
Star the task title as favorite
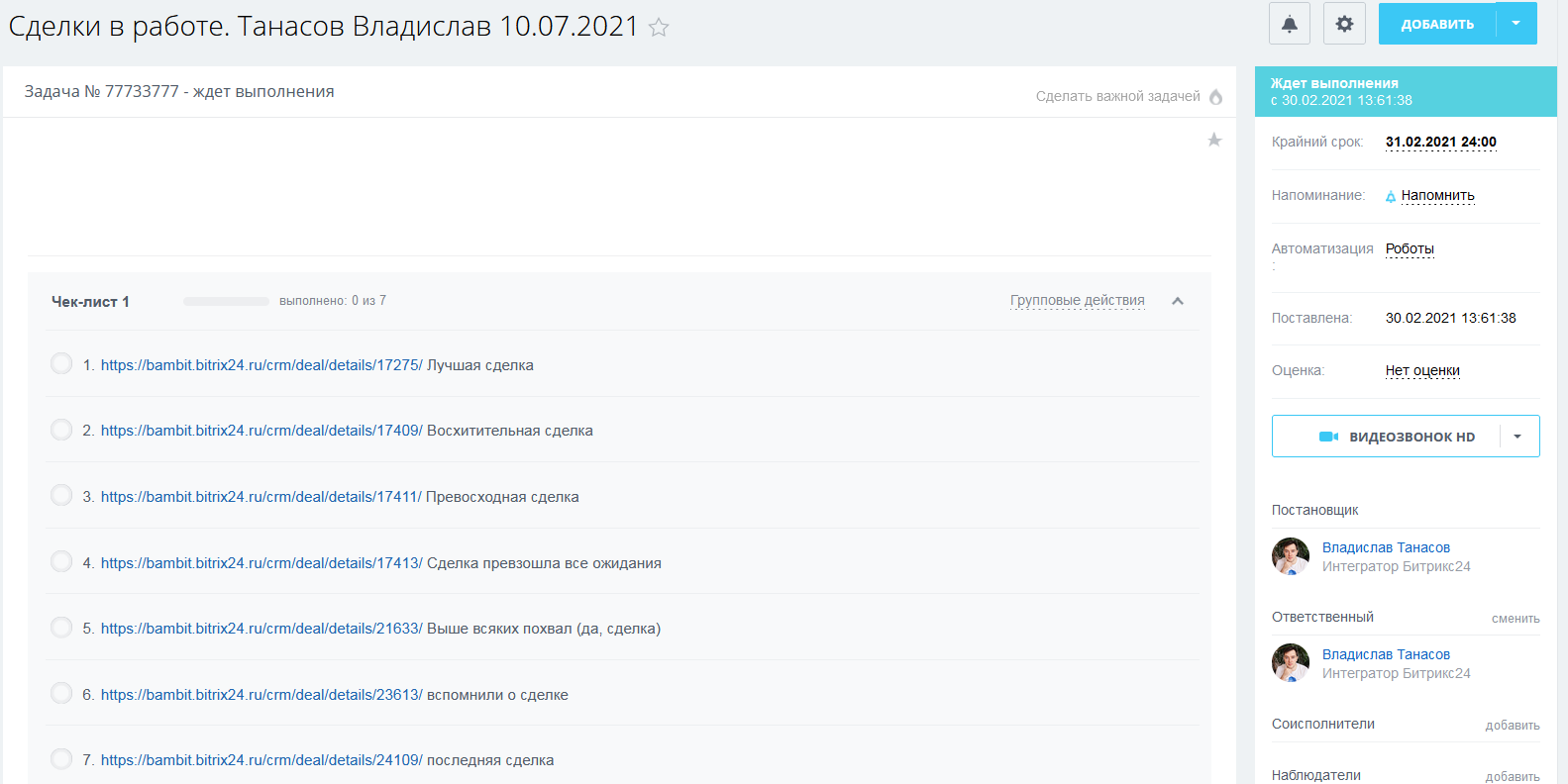(x=659, y=28)
